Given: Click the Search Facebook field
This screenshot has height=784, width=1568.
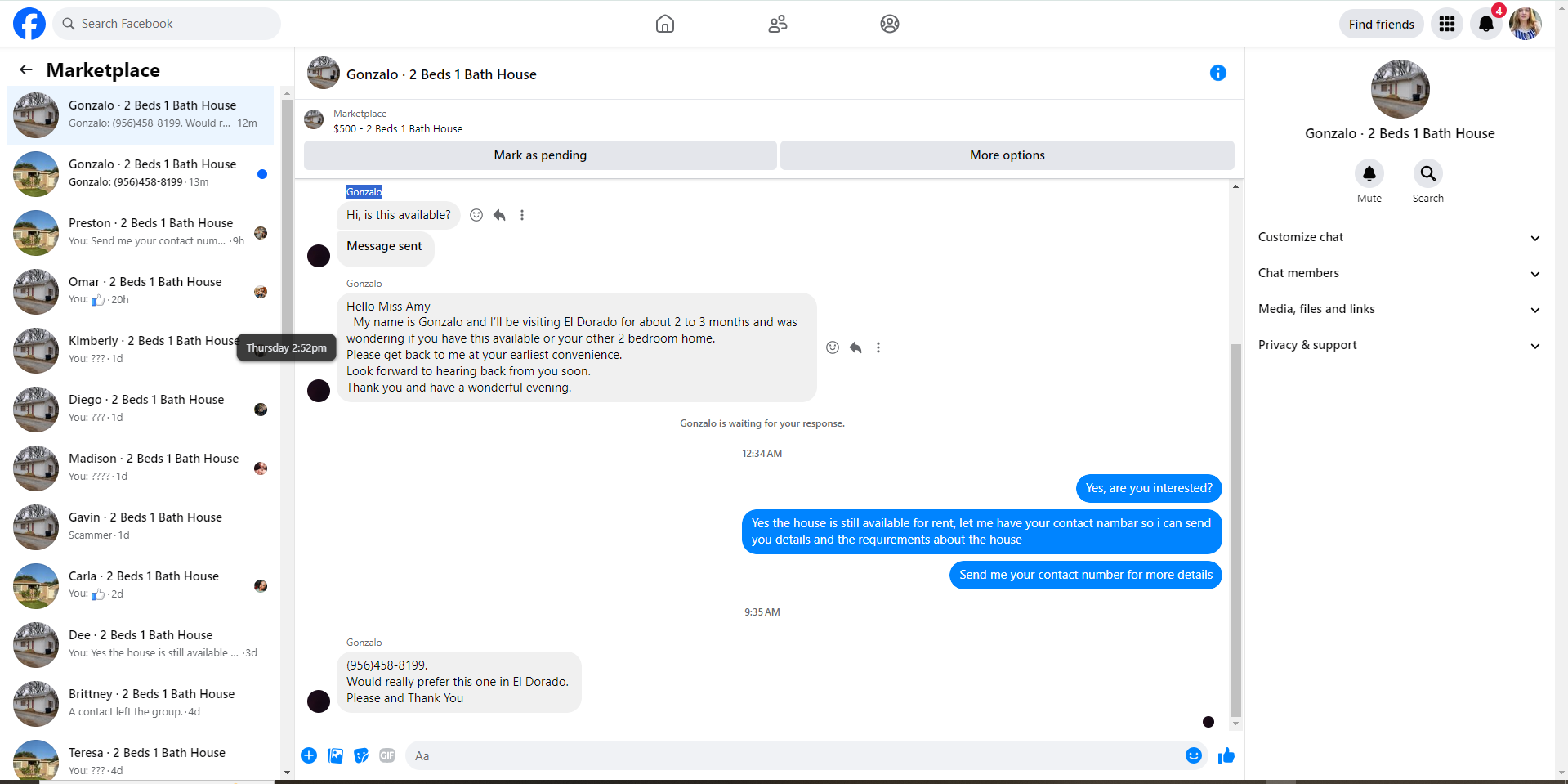Looking at the screenshot, I should [x=167, y=24].
